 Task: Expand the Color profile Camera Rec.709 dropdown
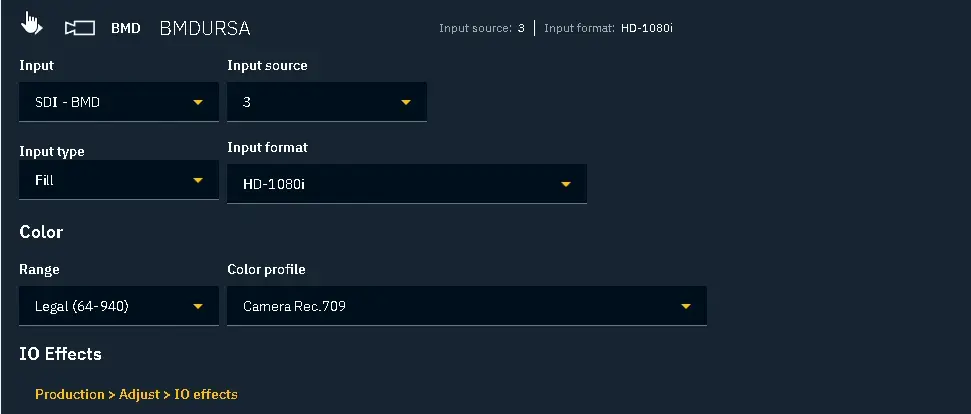tap(467, 306)
